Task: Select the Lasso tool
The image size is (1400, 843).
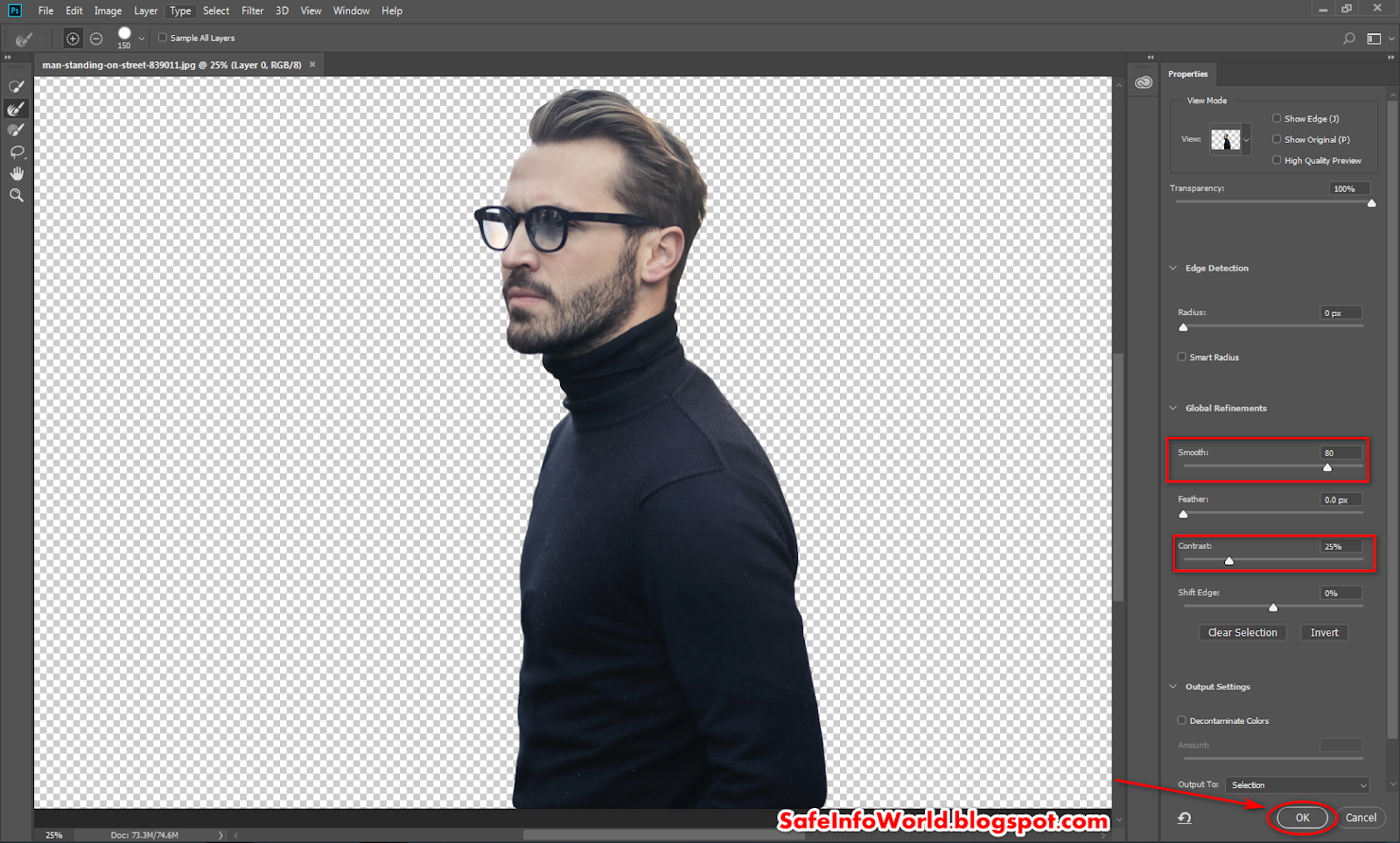Action: point(15,151)
